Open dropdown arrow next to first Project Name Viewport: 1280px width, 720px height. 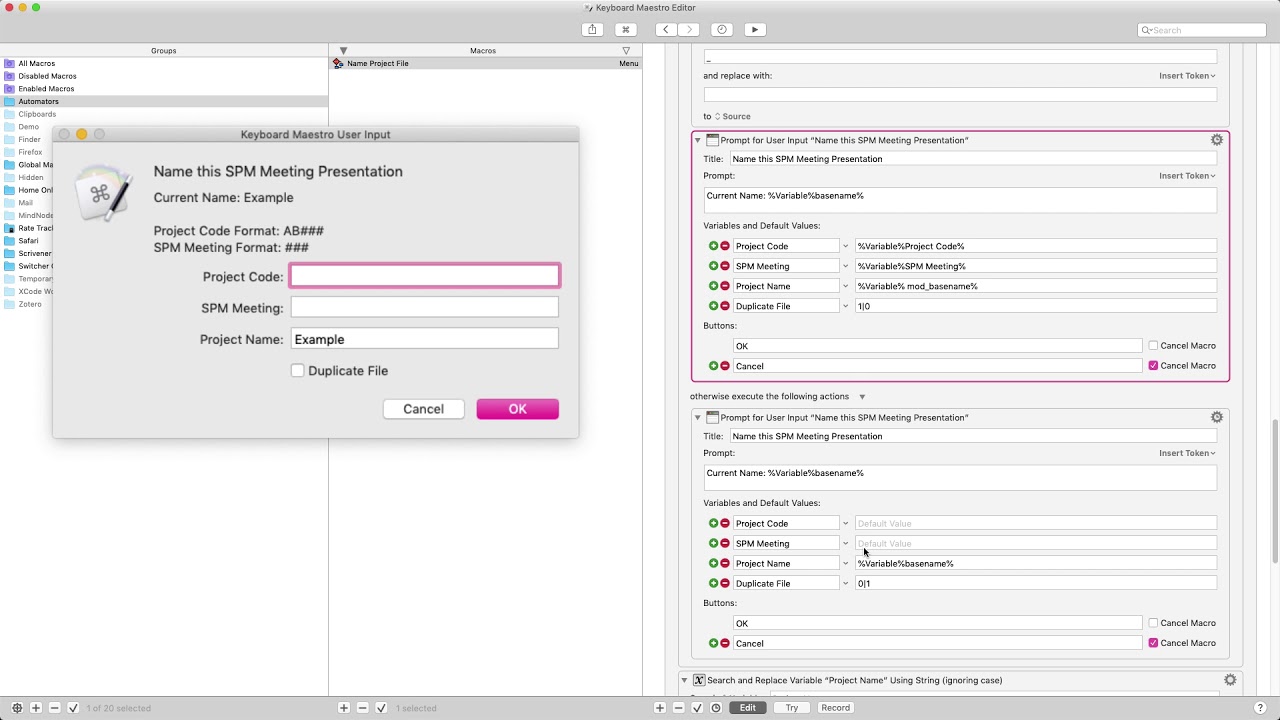[845, 286]
